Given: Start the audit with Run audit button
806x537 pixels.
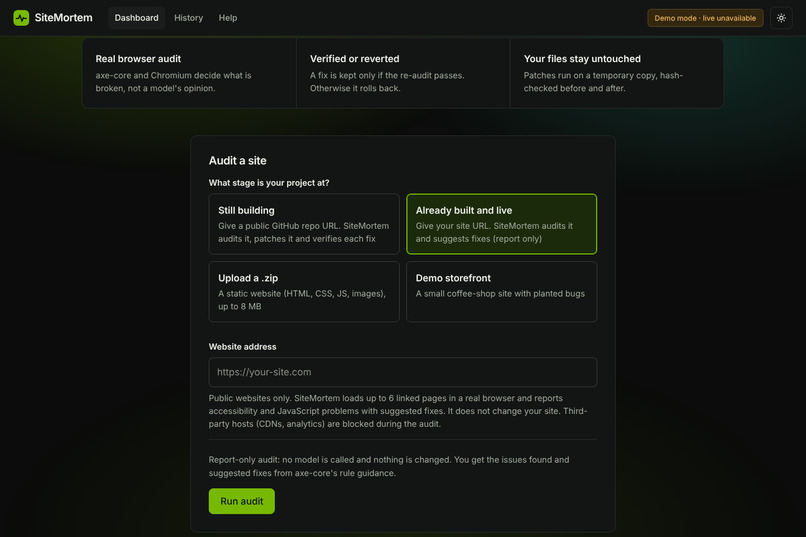Looking at the screenshot, I should click(x=242, y=501).
